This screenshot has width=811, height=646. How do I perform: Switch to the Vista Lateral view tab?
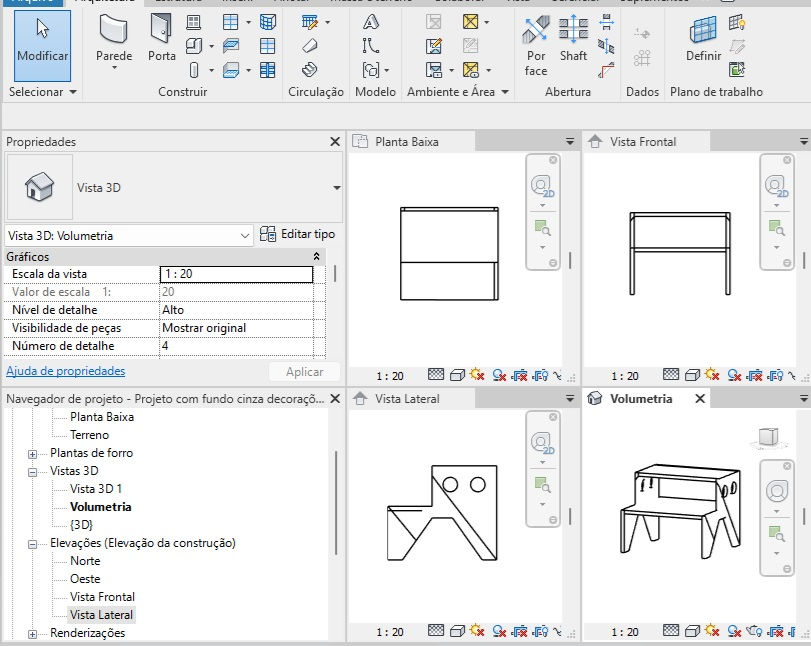coord(407,399)
